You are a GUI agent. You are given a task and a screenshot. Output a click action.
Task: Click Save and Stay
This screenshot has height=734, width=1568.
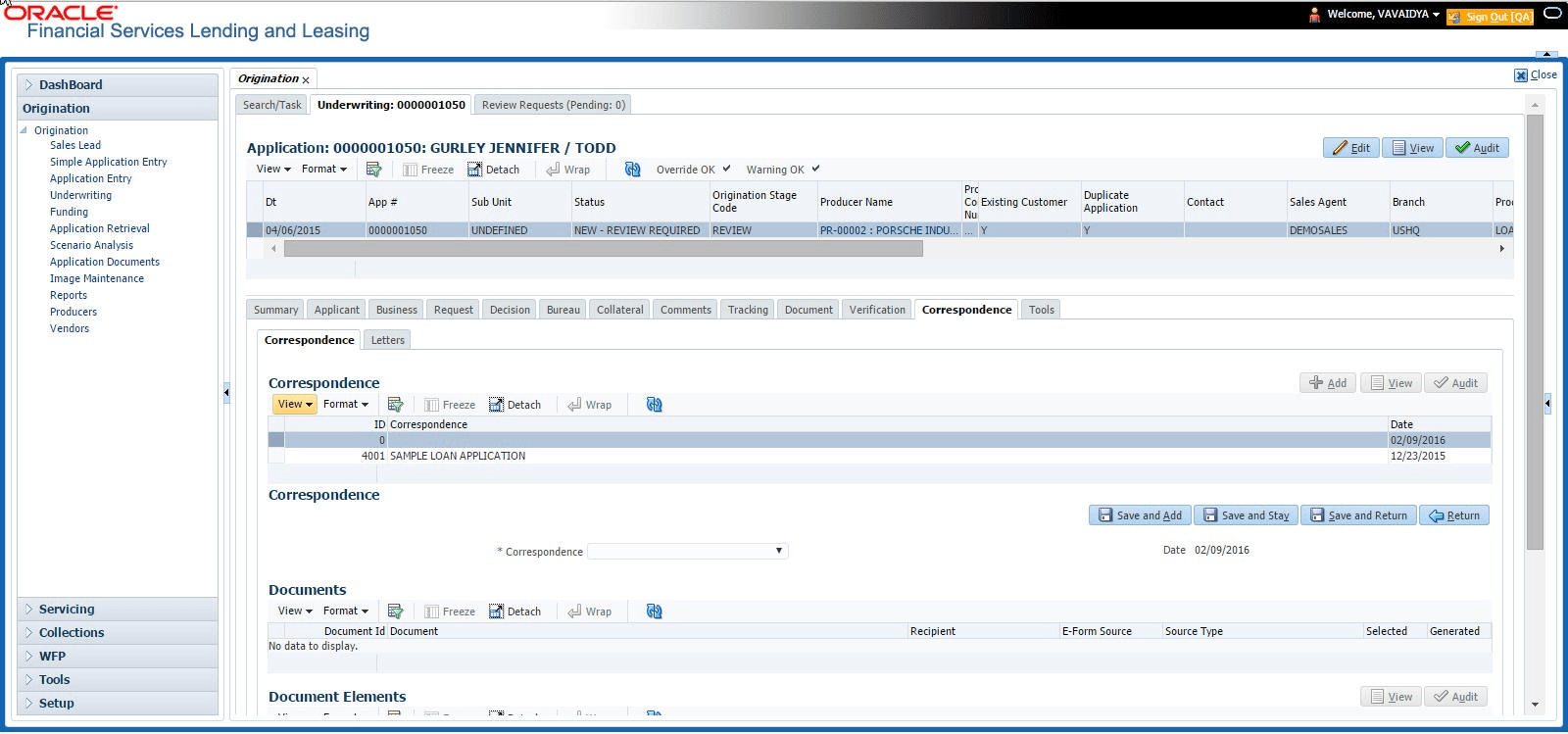[x=1246, y=515]
